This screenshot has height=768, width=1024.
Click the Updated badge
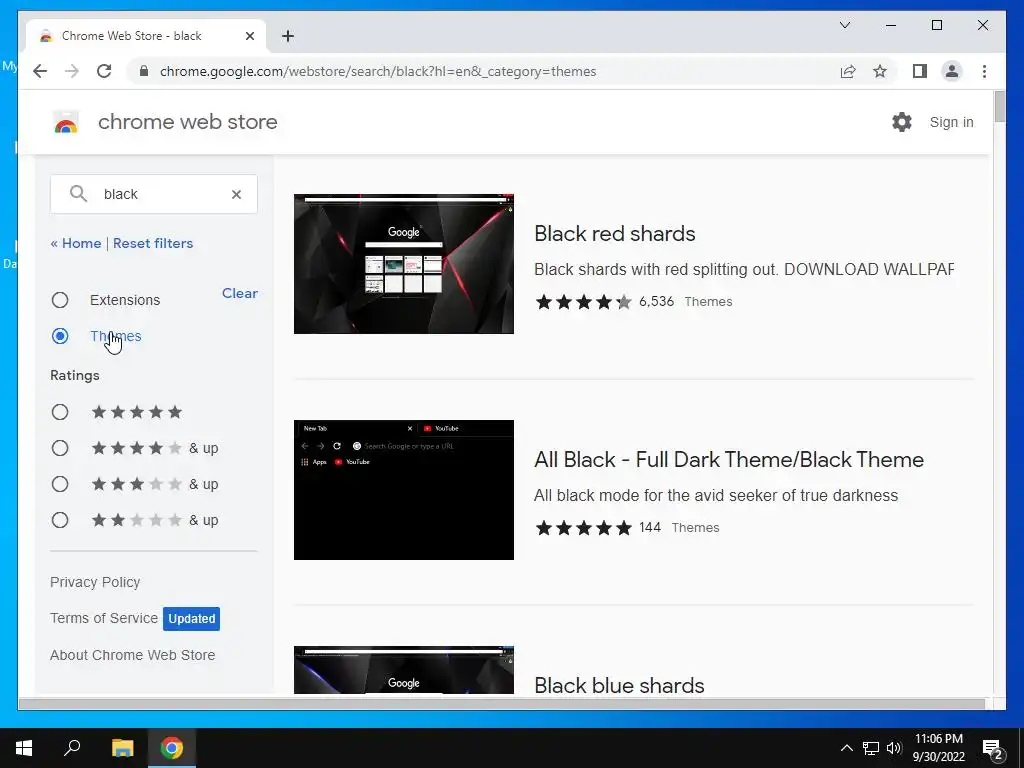(x=191, y=618)
